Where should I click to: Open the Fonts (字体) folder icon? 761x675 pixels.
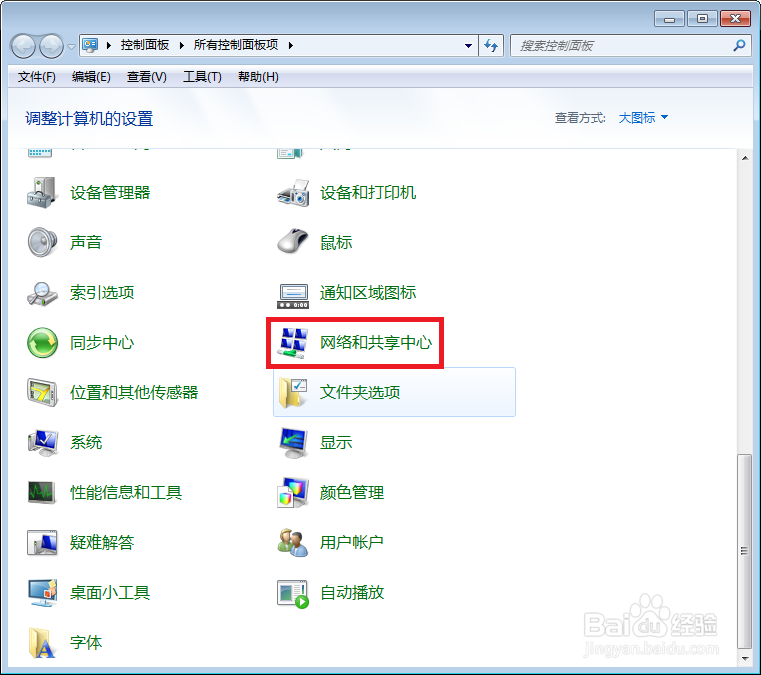click(42, 643)
